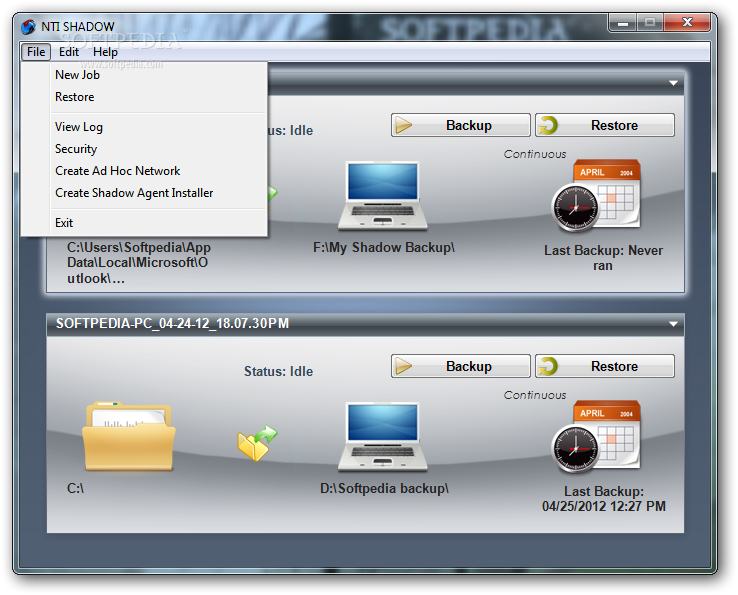Choose Restore in the File menu
The image size is (738, 595).
(144, 97)
